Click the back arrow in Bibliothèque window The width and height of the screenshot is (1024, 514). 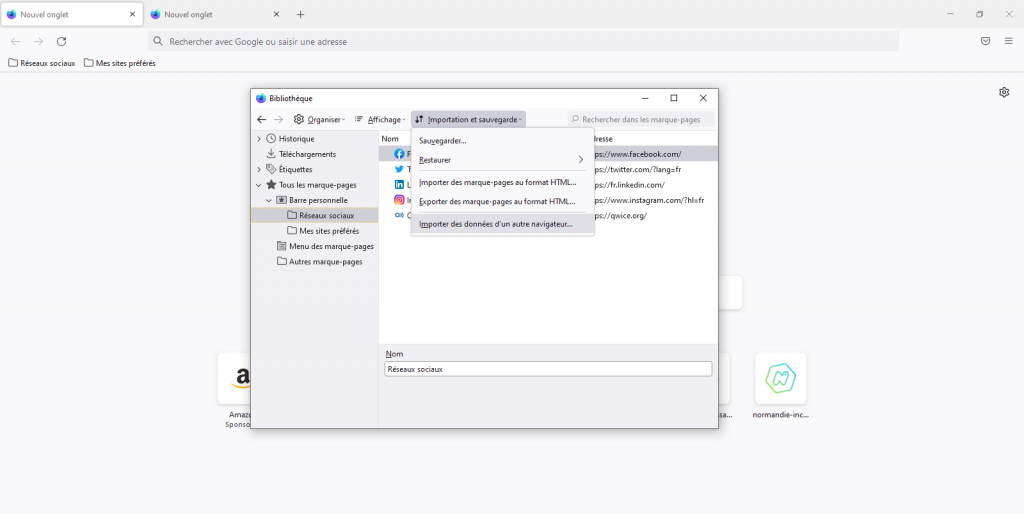point(262,119)
